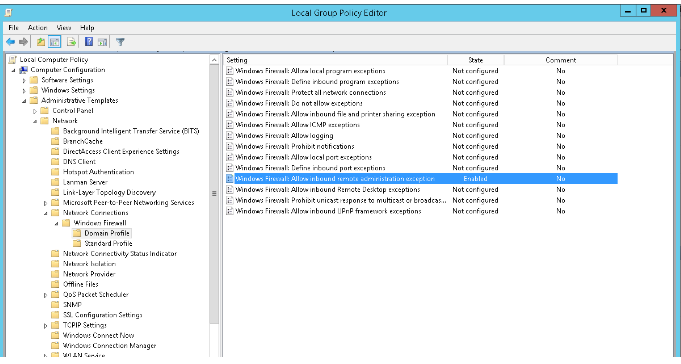This screenshot has height=364, width=681.
Task: Select 'Allow inbound Remote Desktop exceptions' setting
Action: click(327, 189)
